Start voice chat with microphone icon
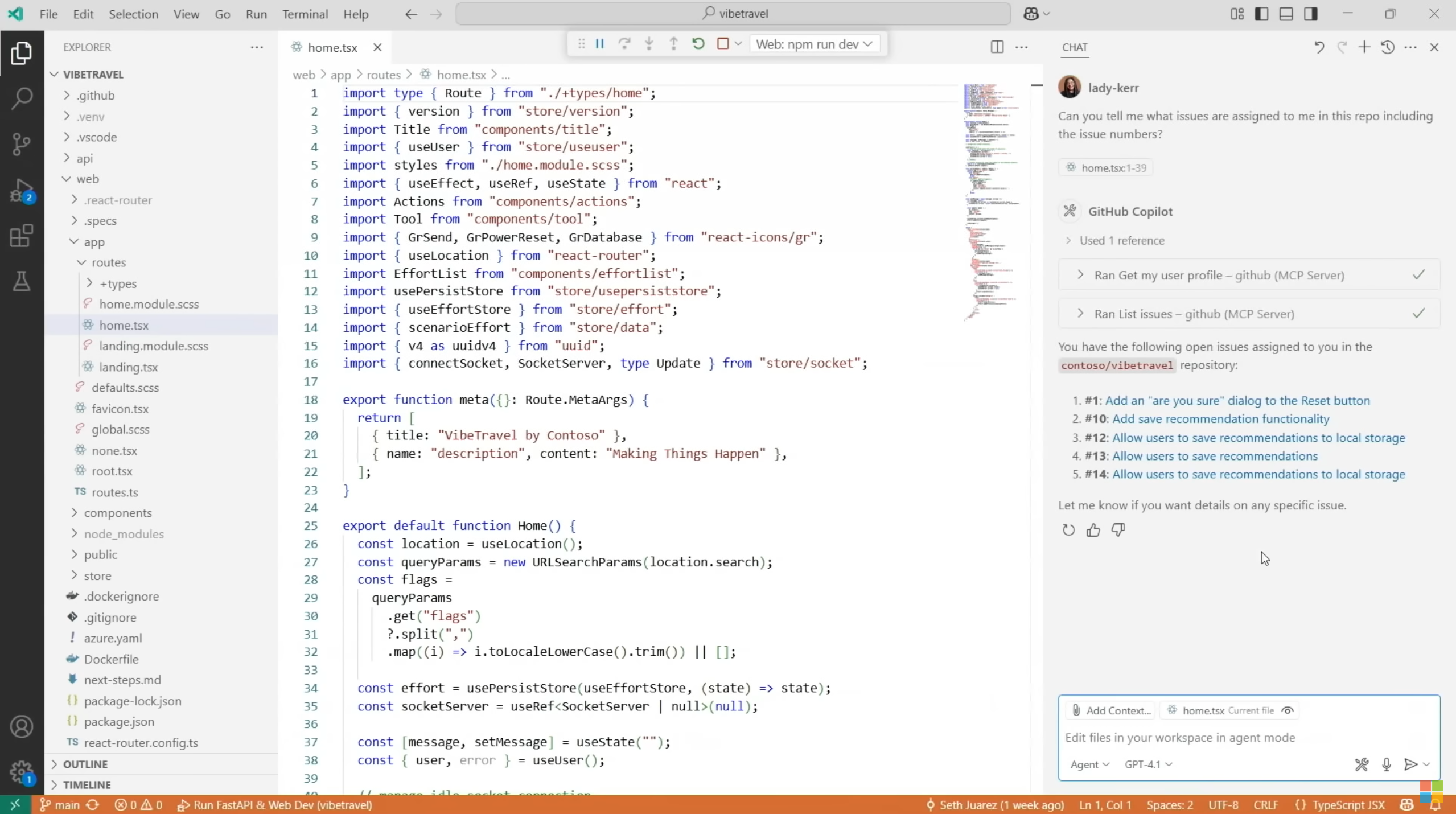This screenshot has width=1456, height=814. tap(1387, 764)
